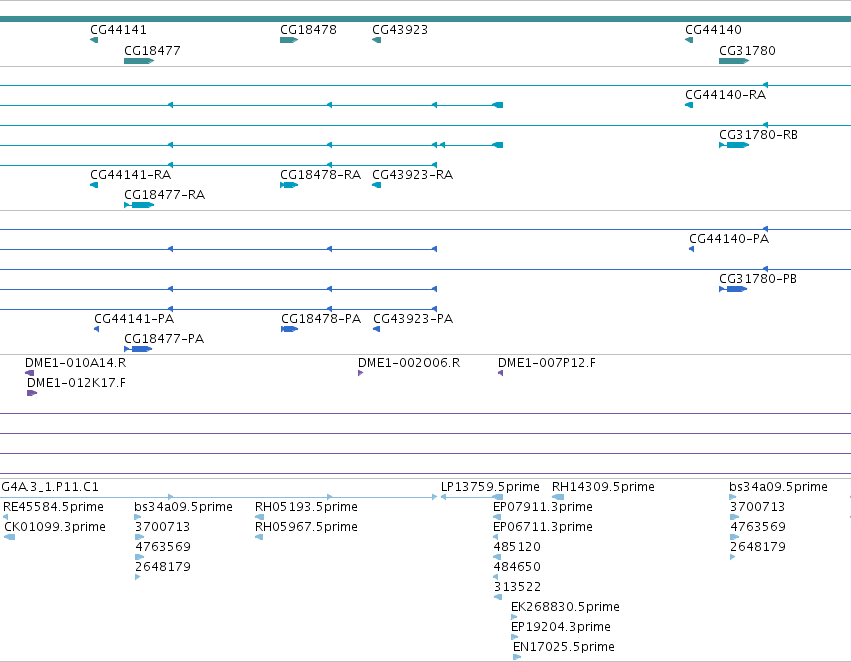Select the CG44140-PA protein glyph
Image resolution: width=851 pixels, height=662 pixels.
tap(691, 249)
